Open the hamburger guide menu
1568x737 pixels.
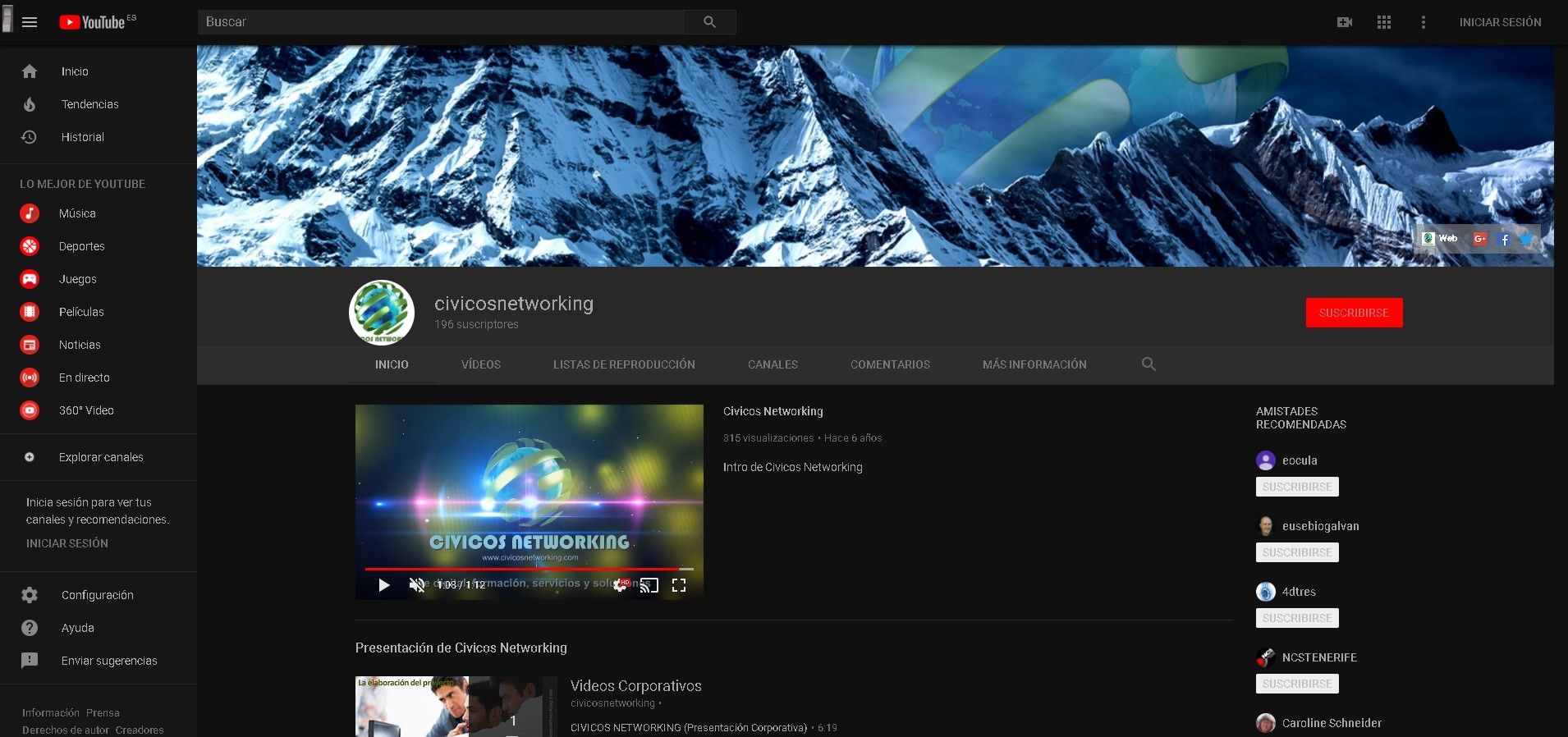30,22
